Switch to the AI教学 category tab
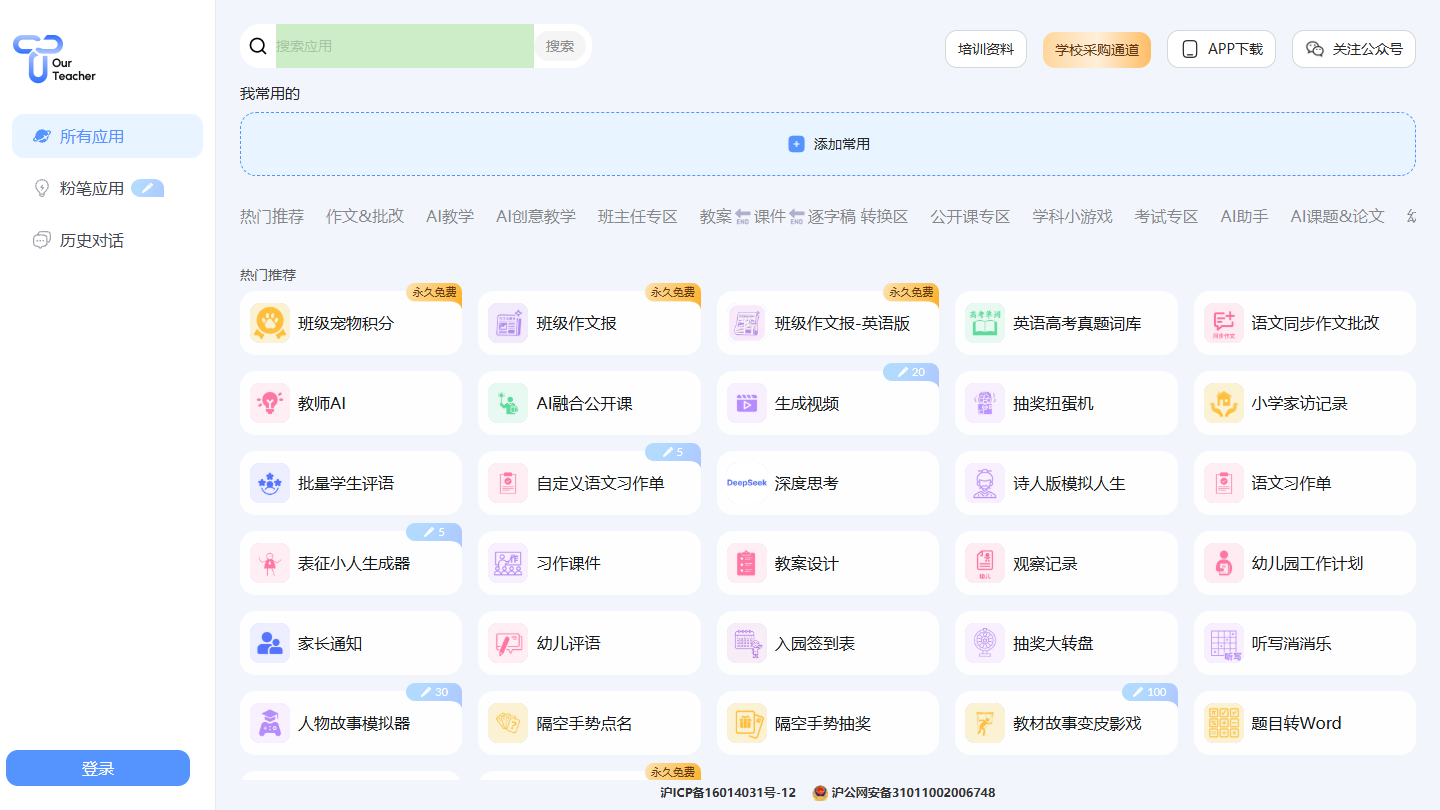The image size is (1440, 810). point(450,216)
